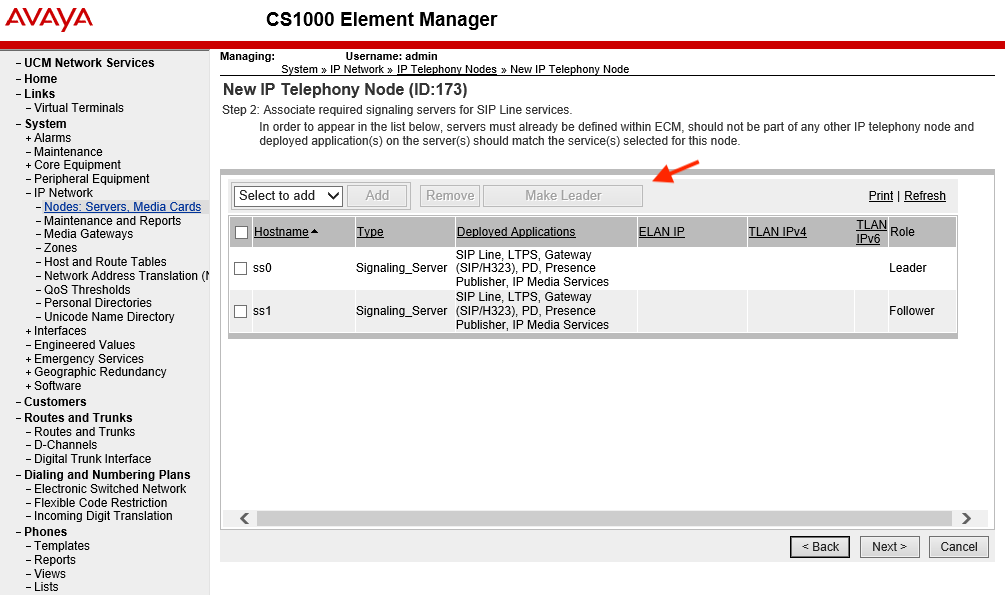
Task: Open Phones section
Action: (x=46, y=532)
